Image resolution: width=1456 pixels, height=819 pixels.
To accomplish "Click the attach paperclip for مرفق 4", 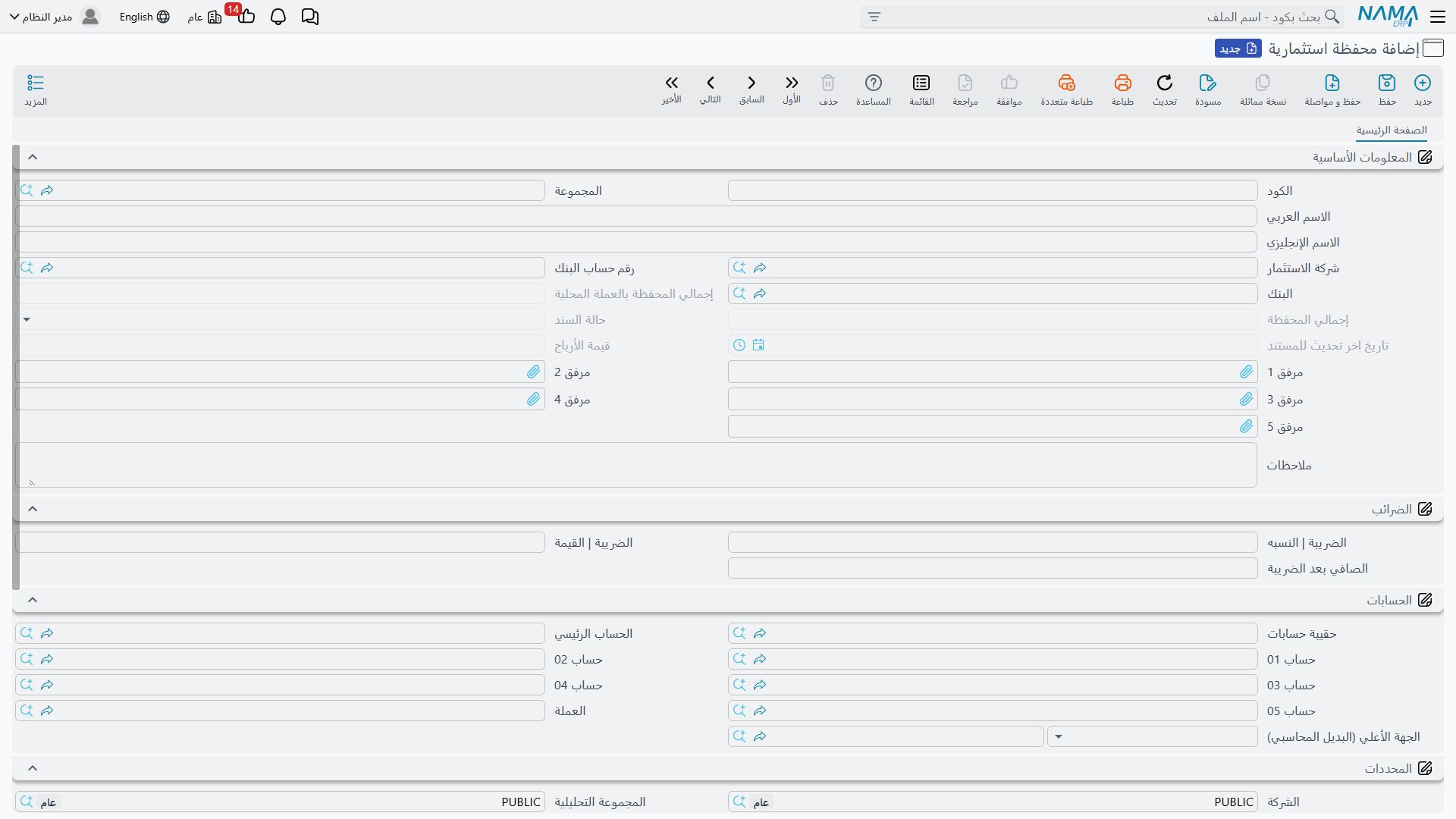I will point(534,399).
